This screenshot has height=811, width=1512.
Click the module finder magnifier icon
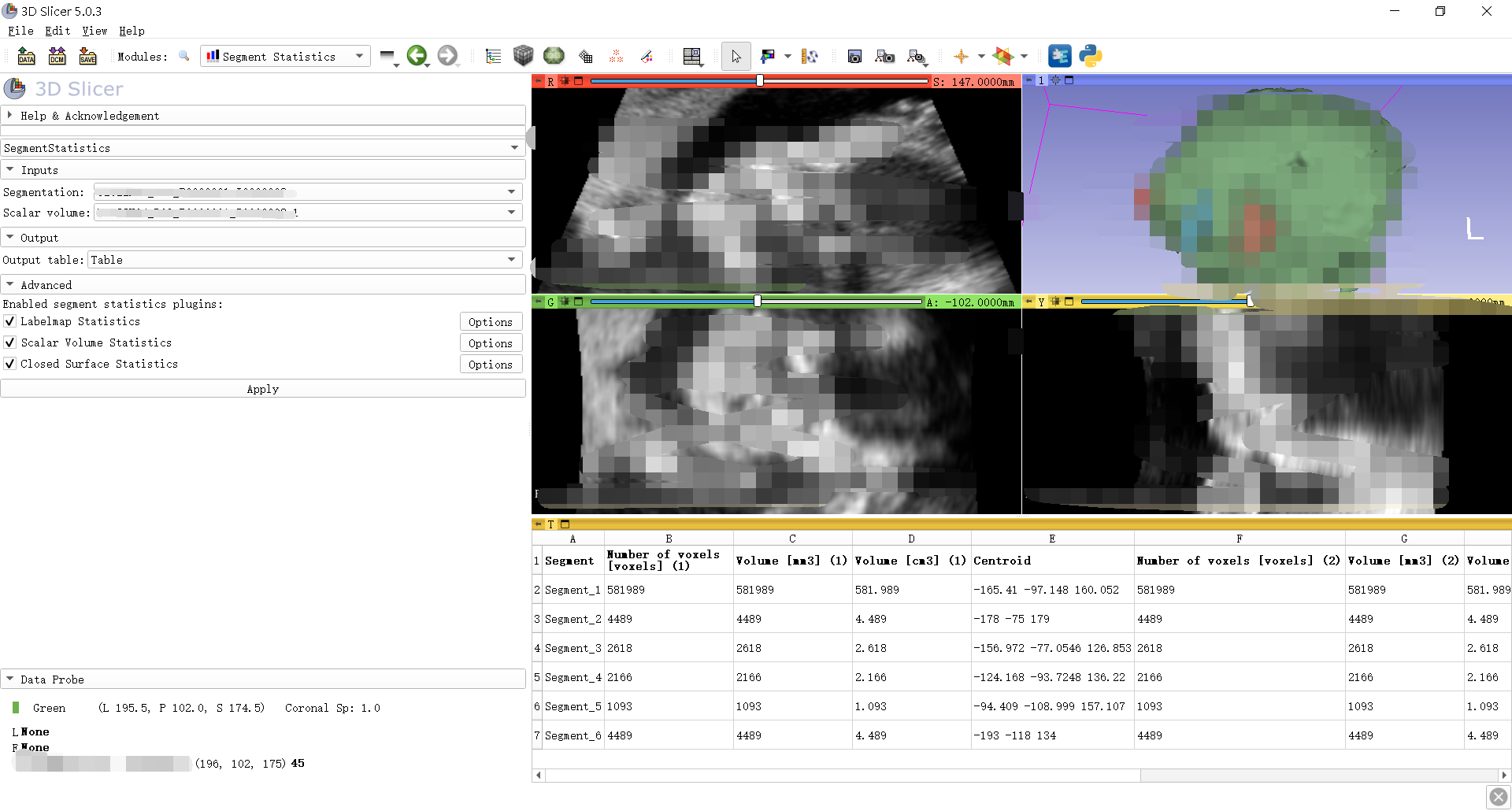(x=184, y=56)
